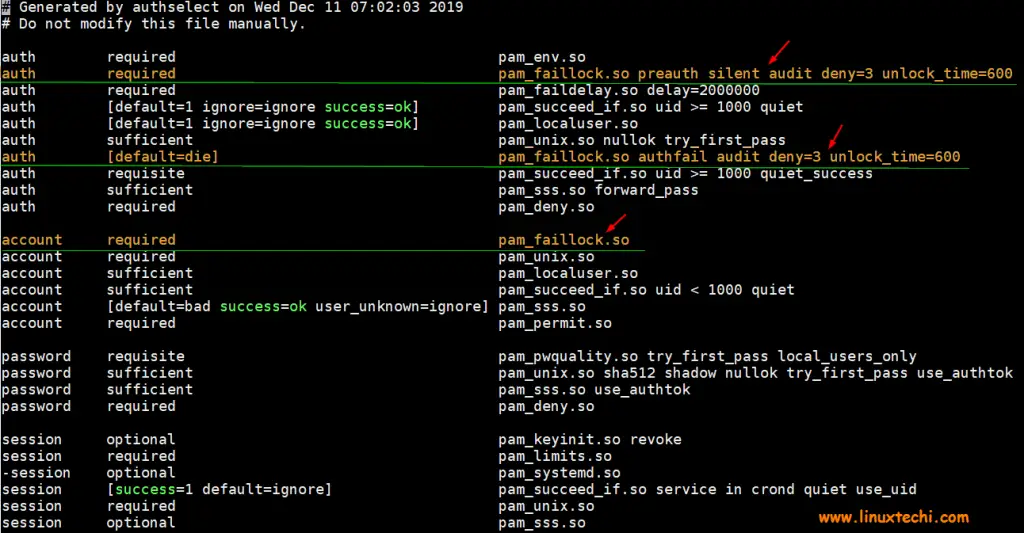The image size is (1024, 533).
Task: Click pam_deny.so in the password section
Action: point(546,407)
